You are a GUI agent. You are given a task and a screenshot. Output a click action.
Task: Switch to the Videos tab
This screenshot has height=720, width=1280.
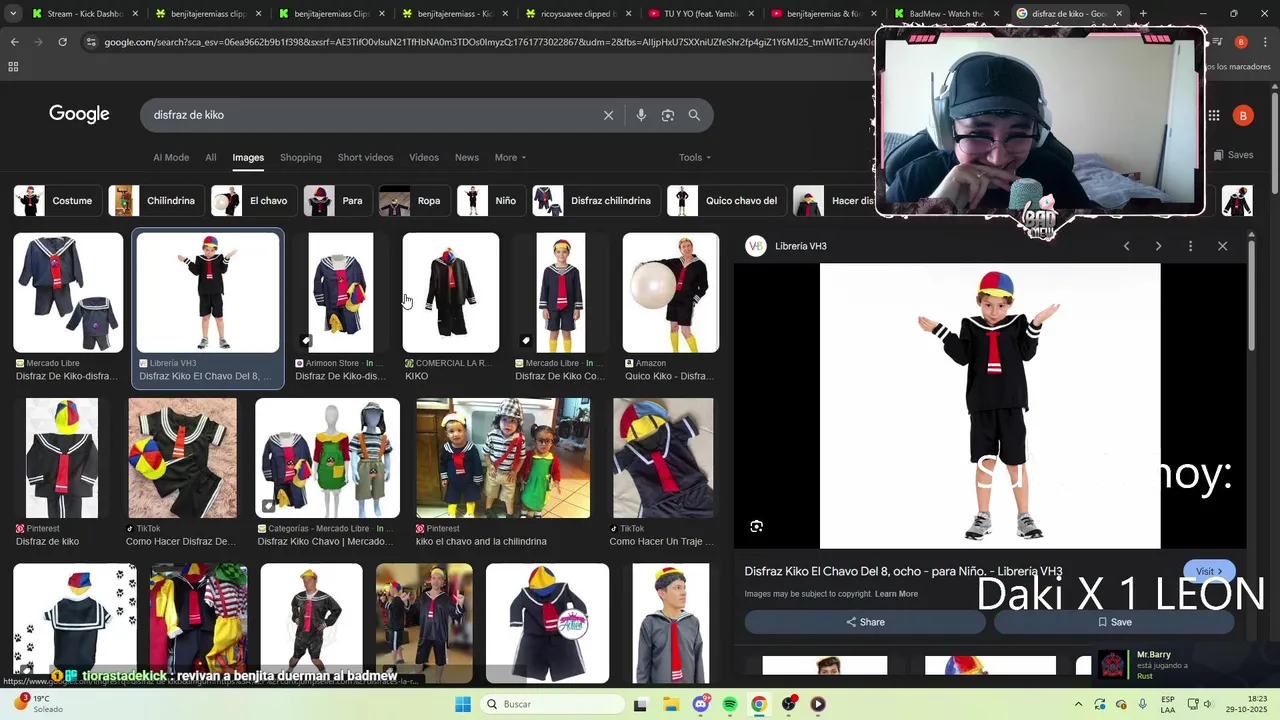(424, 157)
